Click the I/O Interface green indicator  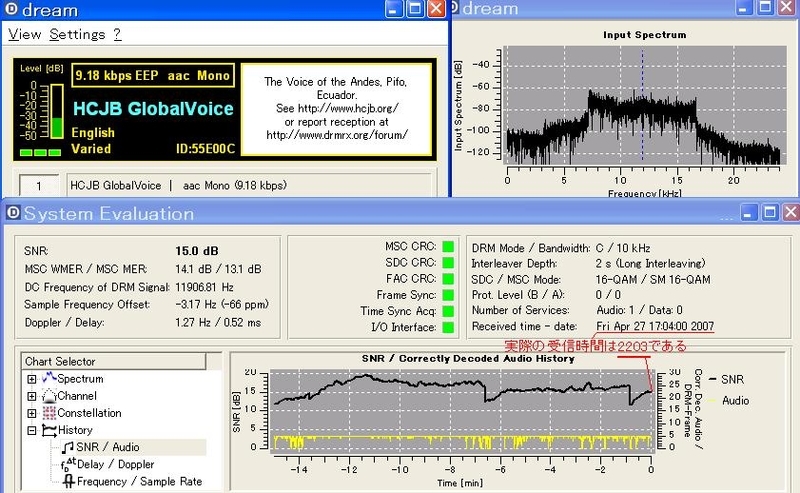[x=448, y=328]
